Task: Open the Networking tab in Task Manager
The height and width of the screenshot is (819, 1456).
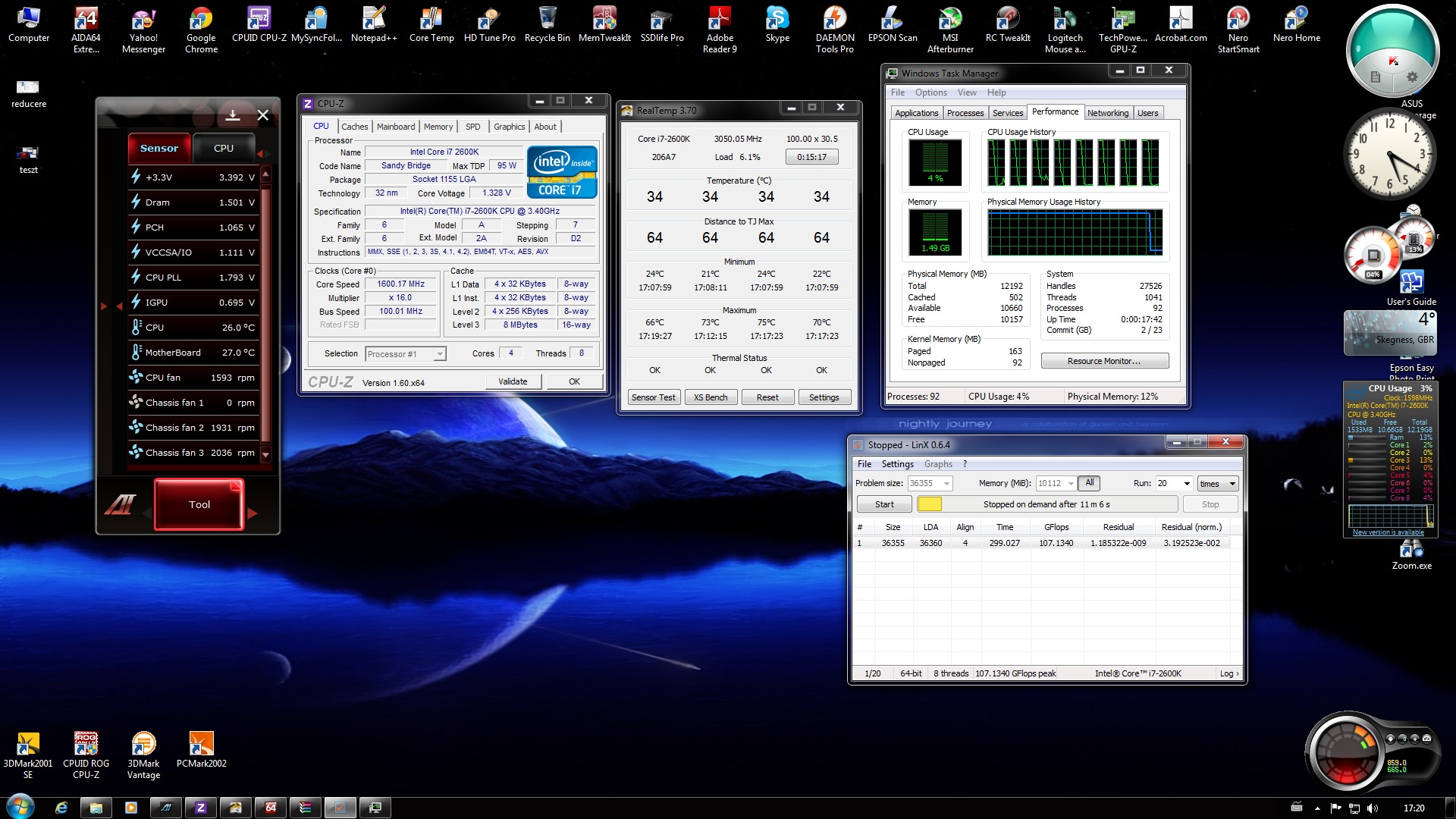Action: 1107,113
